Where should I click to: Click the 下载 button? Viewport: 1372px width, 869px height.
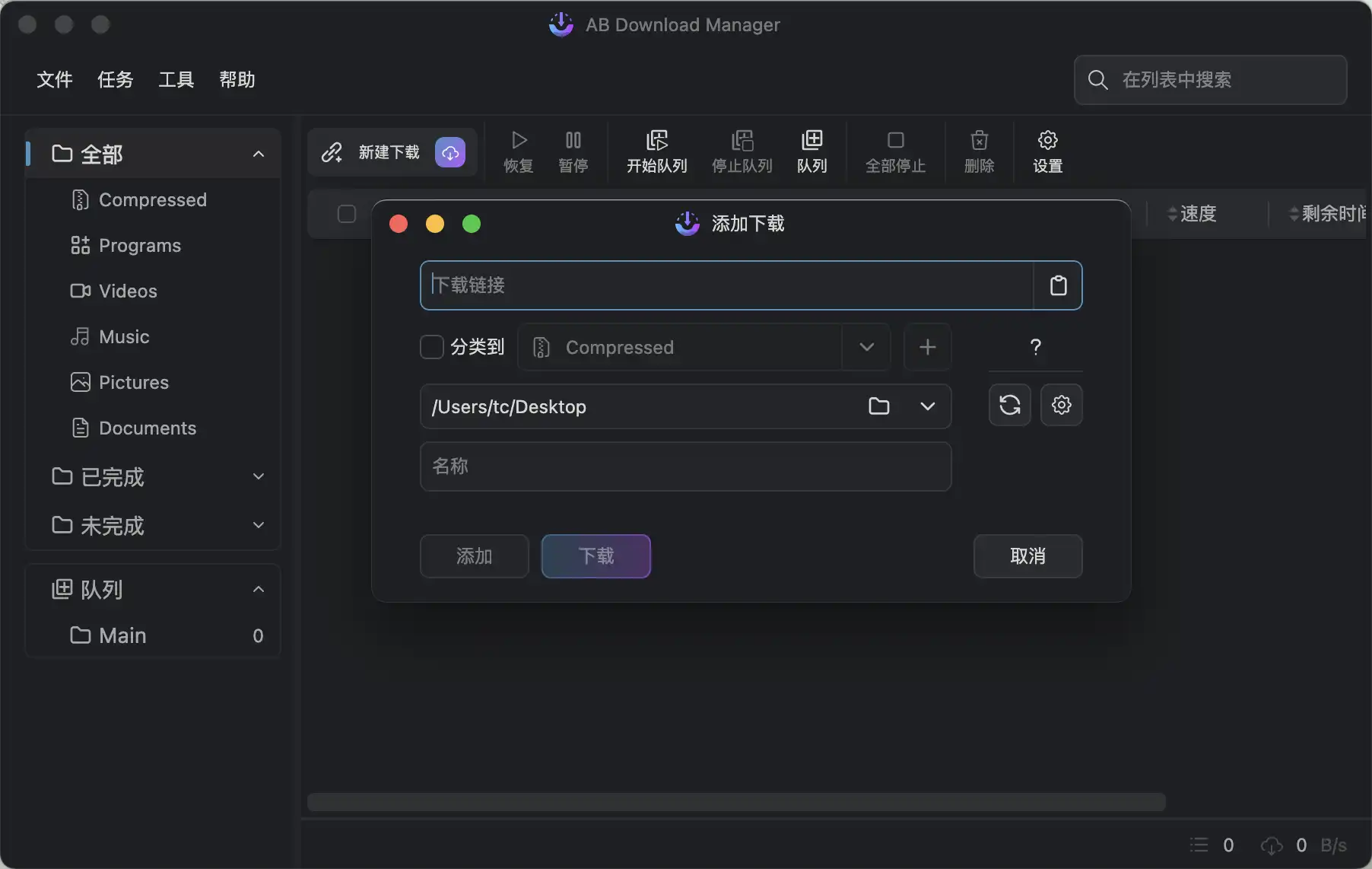tap(596, 556)
